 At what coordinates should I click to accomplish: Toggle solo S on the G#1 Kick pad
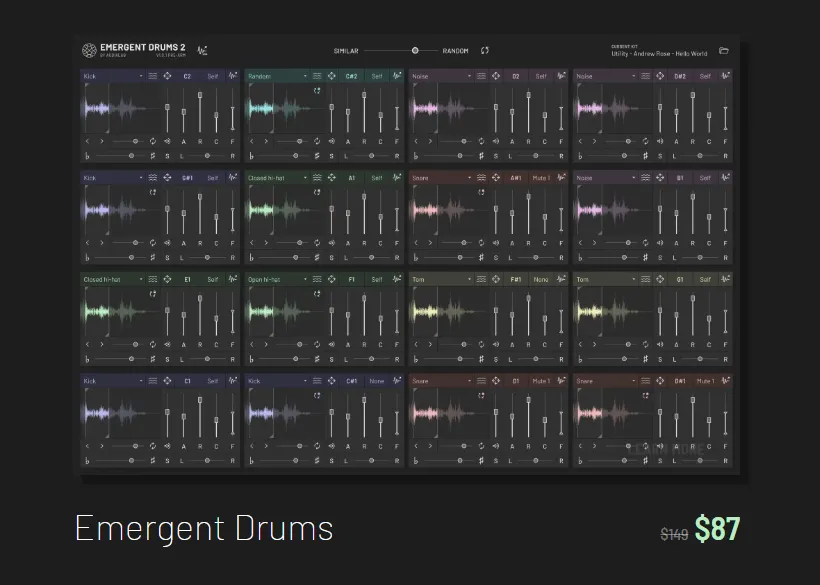tap(167, 258)
